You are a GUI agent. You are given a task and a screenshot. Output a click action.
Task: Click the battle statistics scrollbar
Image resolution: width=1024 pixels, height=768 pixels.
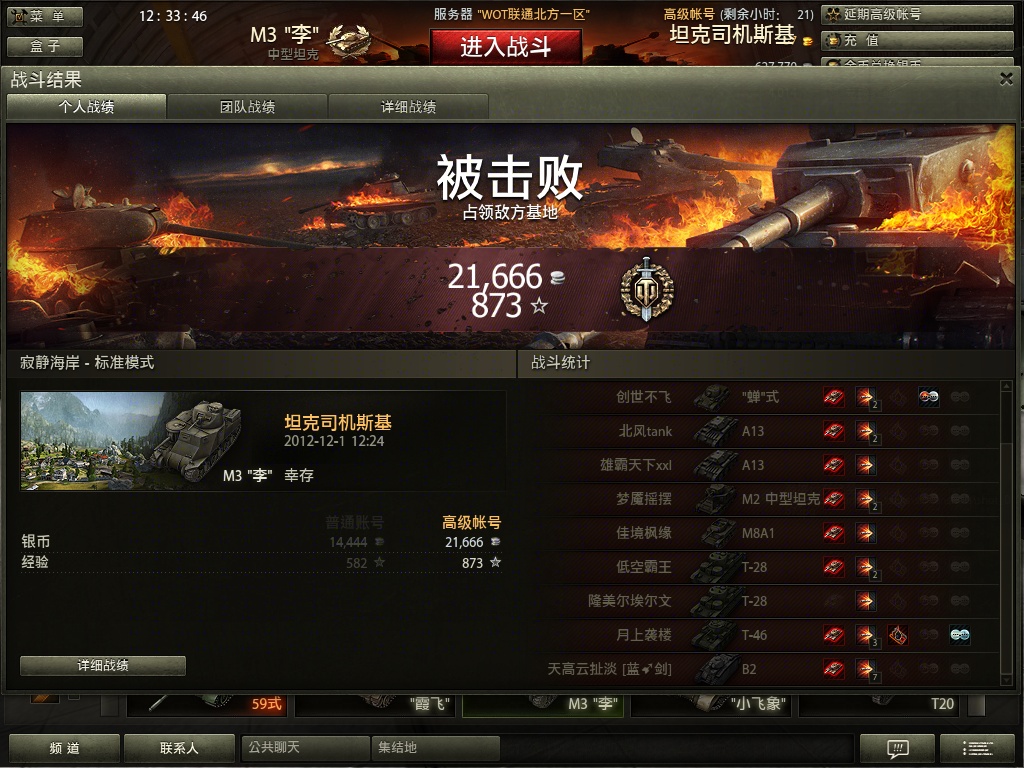1006,532
